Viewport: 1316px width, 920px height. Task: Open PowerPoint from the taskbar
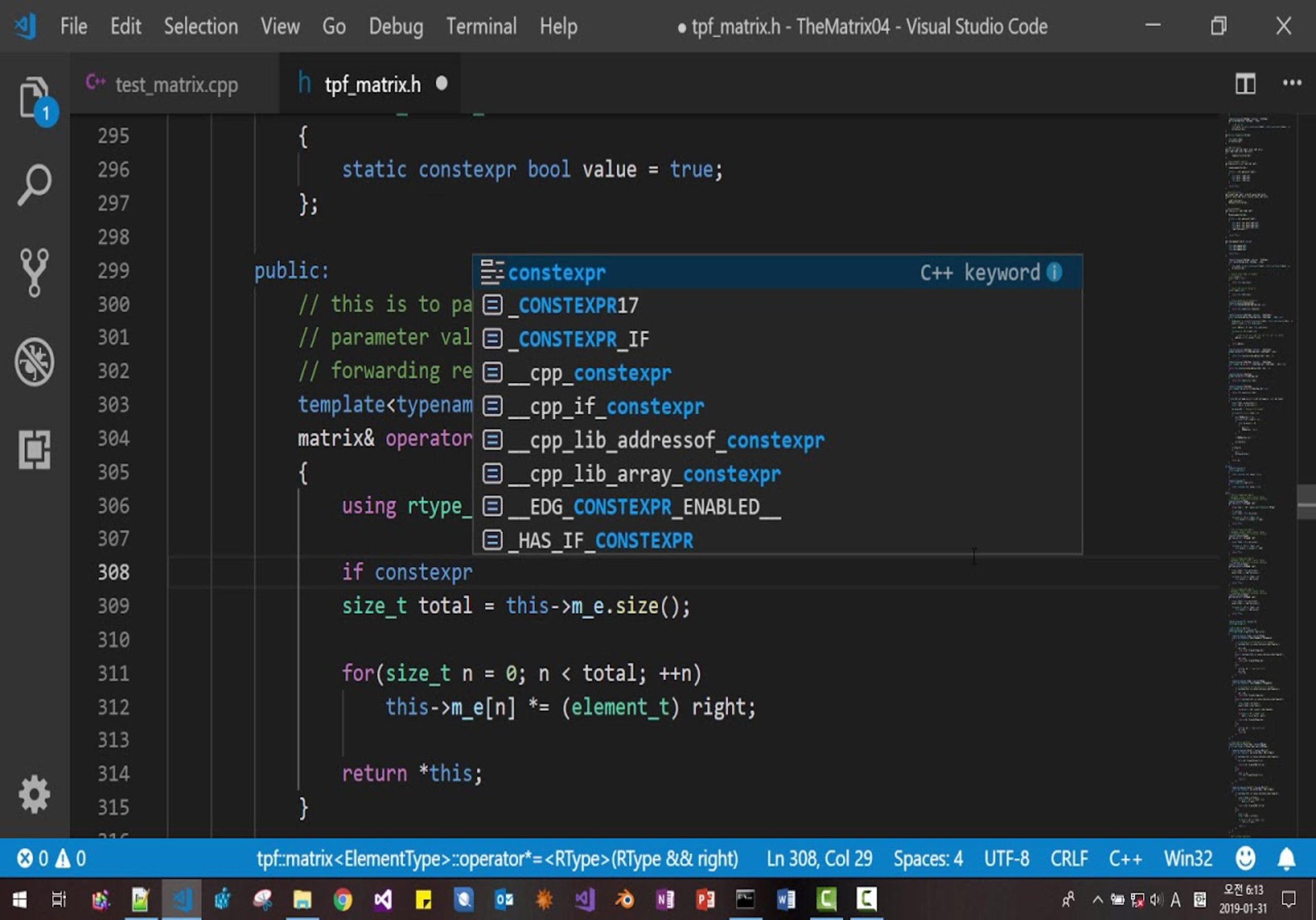pyautogui.click(x=705, y=899)
